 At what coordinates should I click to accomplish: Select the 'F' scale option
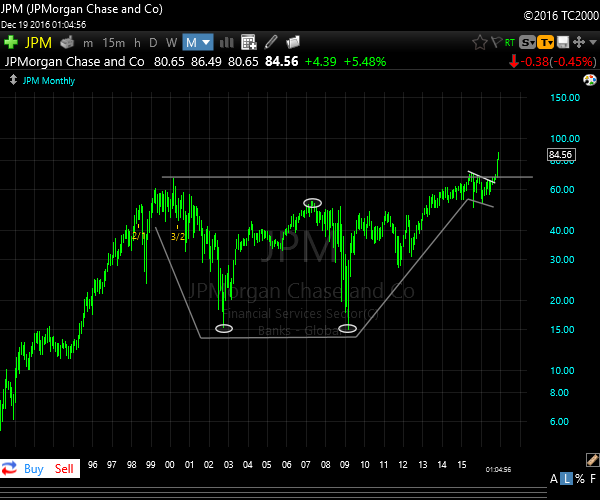pos(593,479)
